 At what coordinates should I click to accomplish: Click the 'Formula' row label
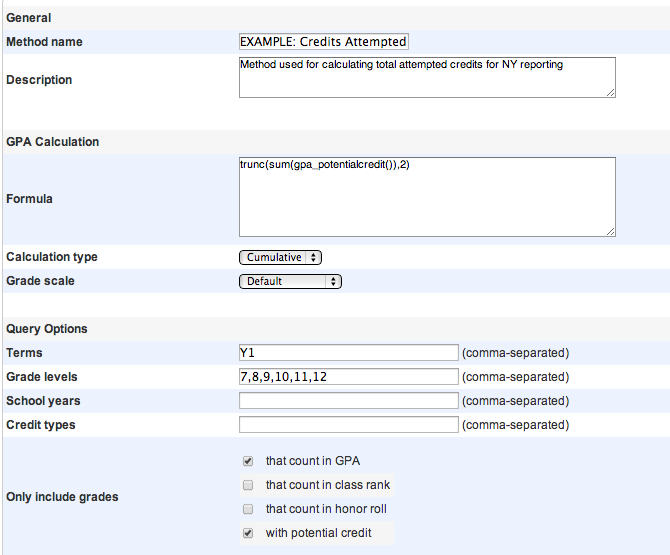[29, 199]
